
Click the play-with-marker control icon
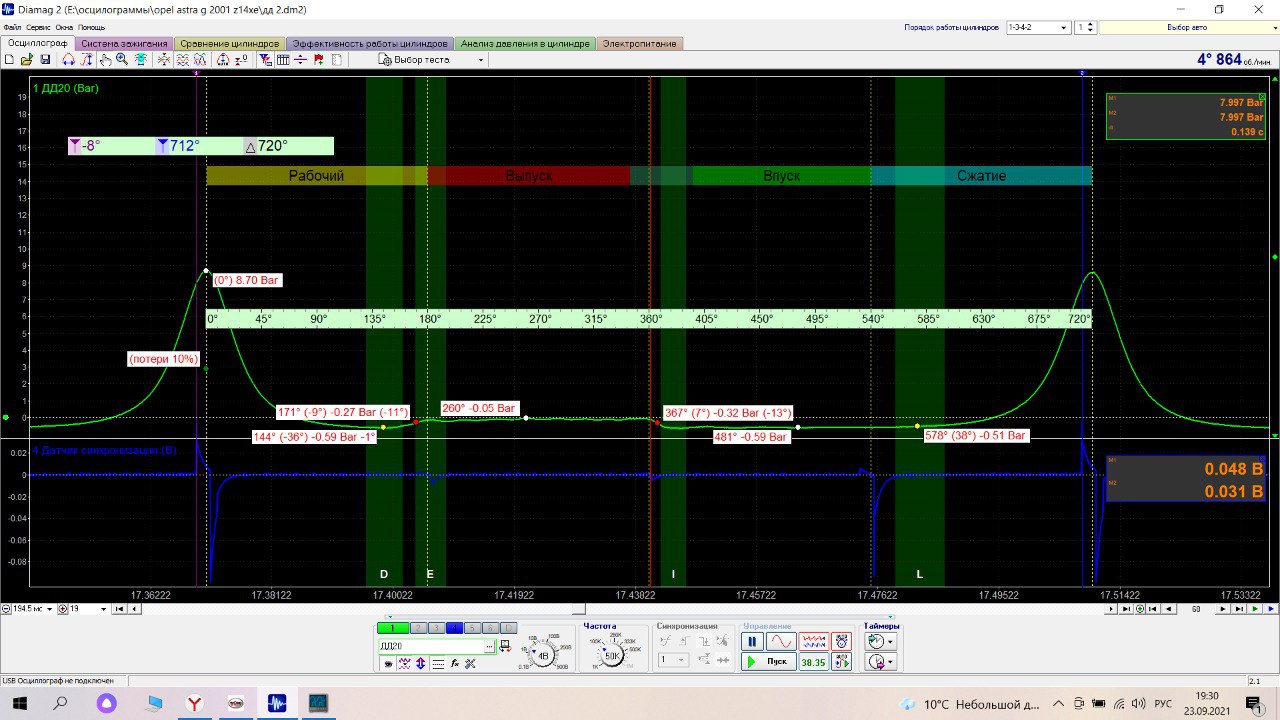(842, 662)
